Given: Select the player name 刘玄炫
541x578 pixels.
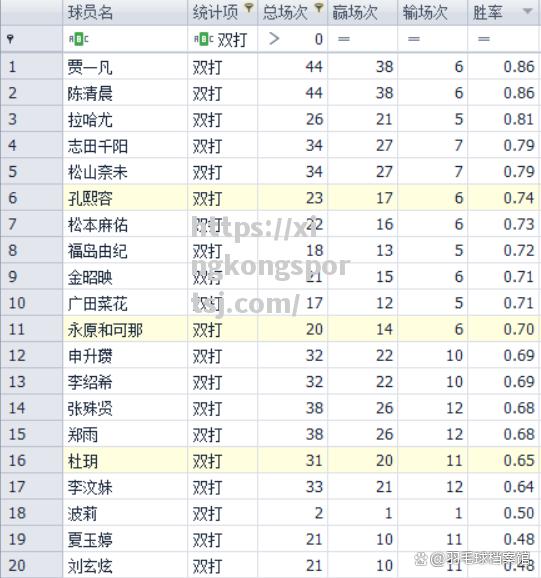Looking at the screenshot, I should [90, 566].
